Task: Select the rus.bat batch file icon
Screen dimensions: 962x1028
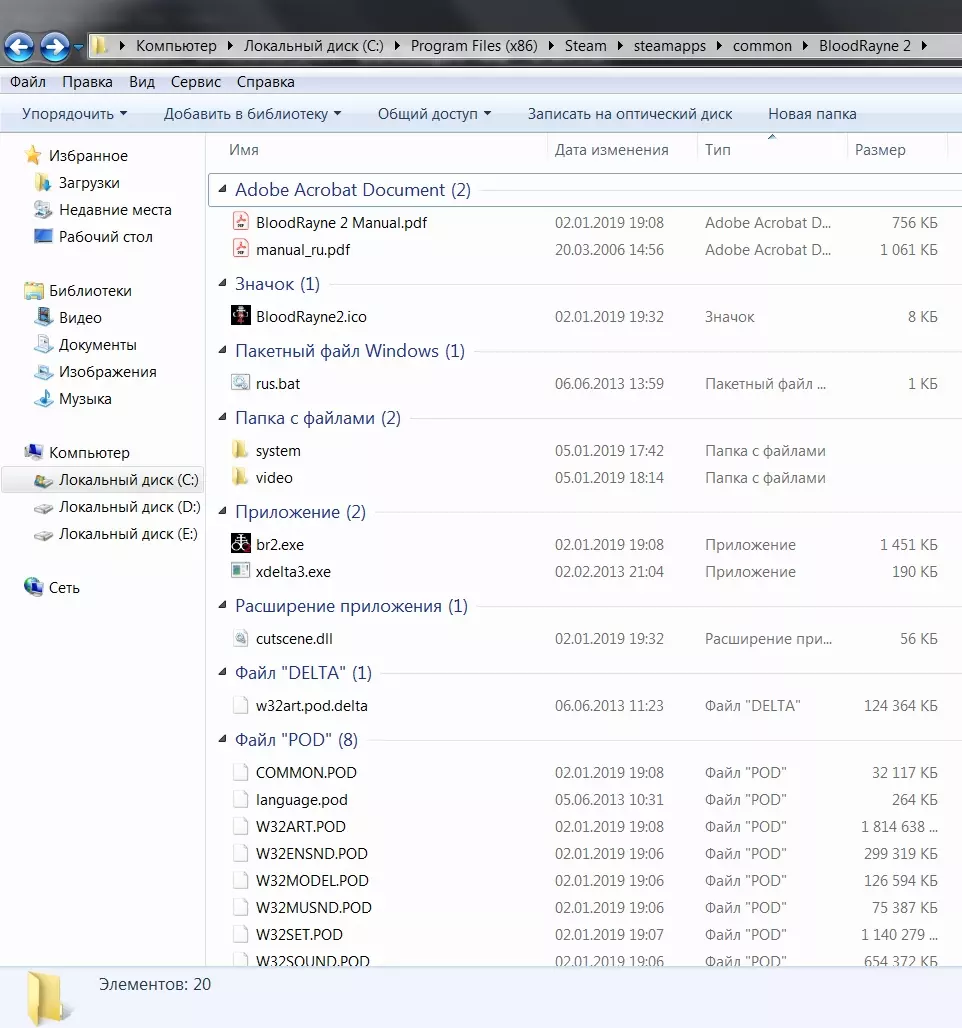Action: tap(240, 384)
